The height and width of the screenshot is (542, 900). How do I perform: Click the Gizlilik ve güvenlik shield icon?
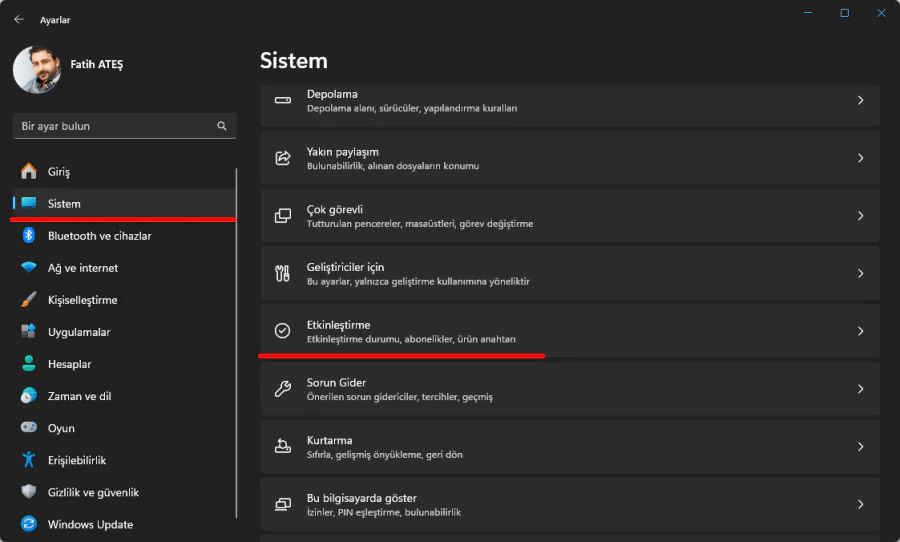(x=29, y=492)
